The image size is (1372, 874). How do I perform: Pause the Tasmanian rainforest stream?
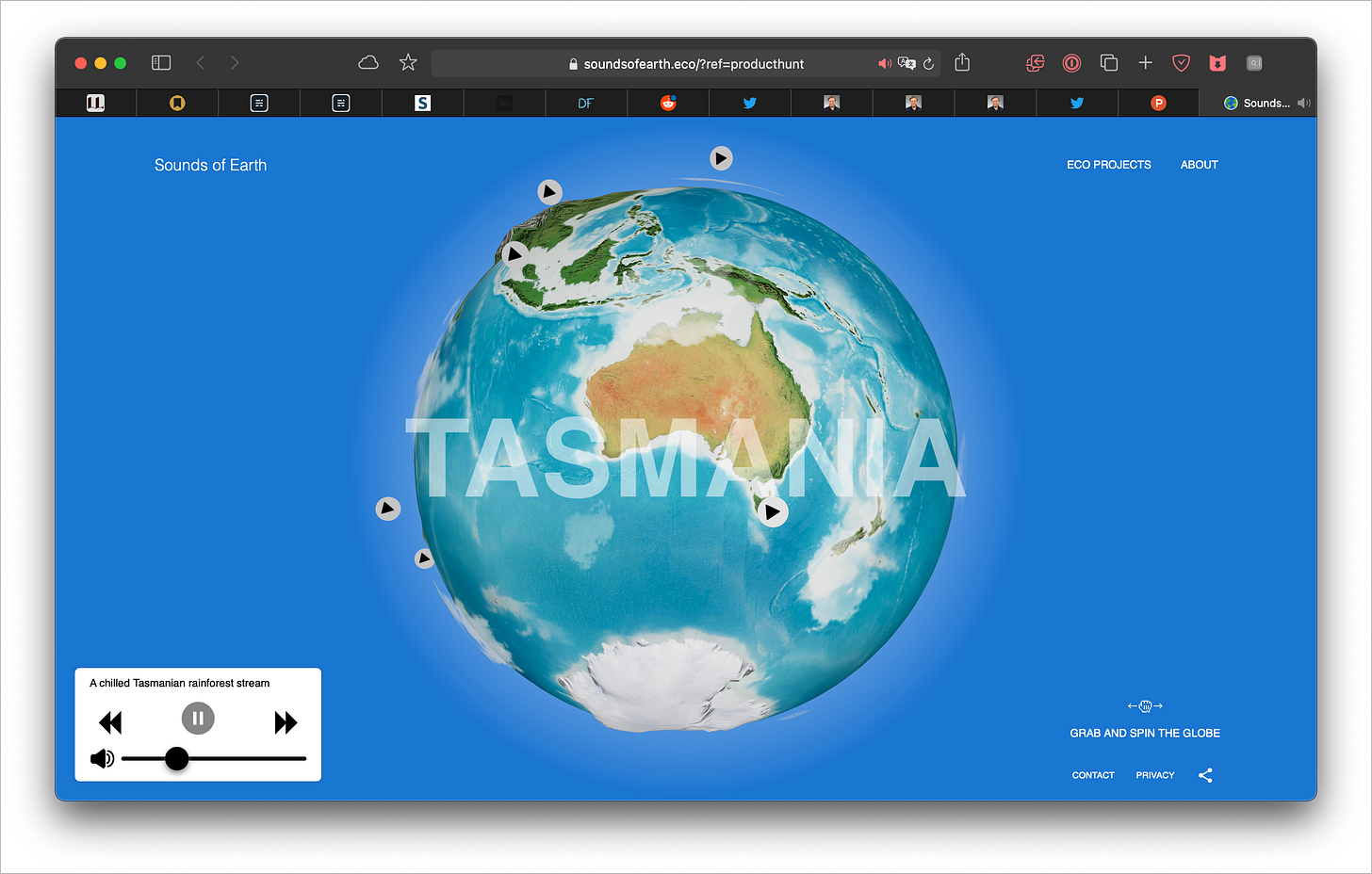pos(198,719)
